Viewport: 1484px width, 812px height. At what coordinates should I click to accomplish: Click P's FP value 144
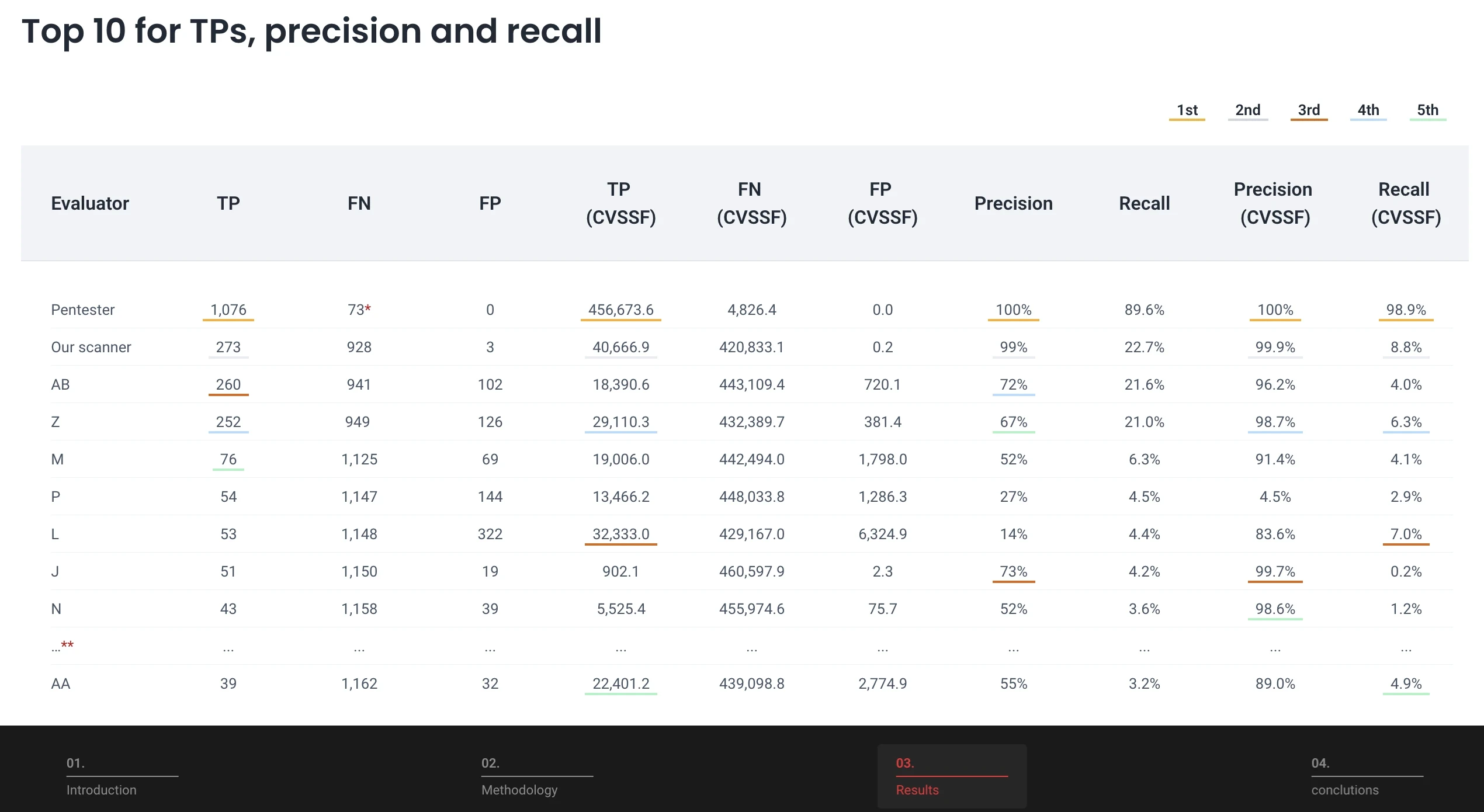[x=490, y=497]
